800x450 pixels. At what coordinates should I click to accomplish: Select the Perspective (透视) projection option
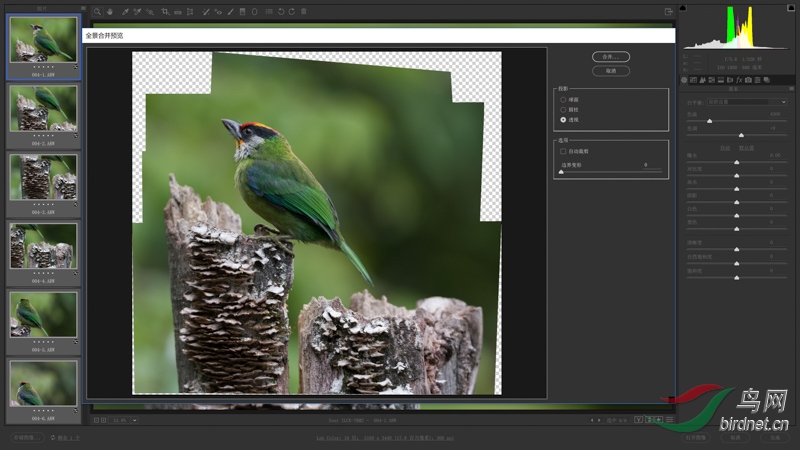(564, 119)
